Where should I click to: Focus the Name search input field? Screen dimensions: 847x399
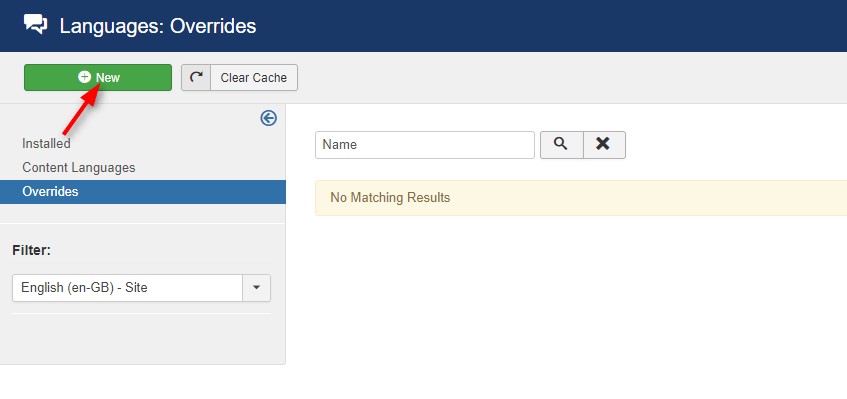425,145
